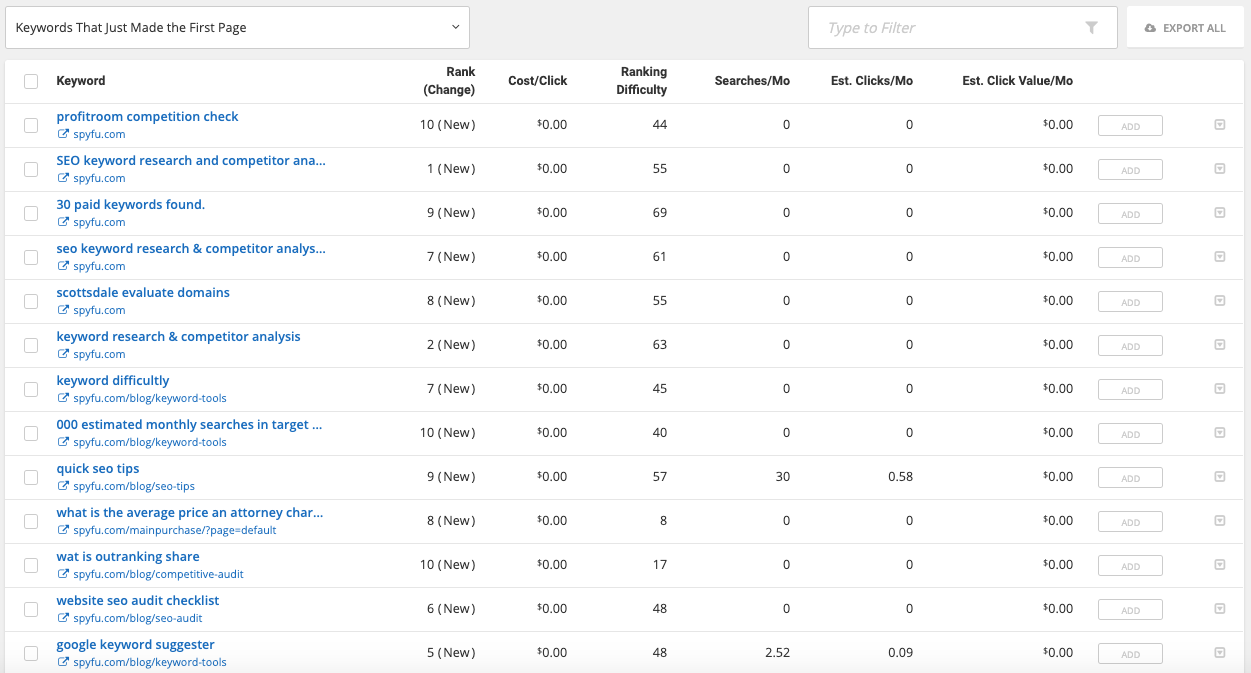Tick checkbox for quick seo tips
The image size is (1251, 673).
31,477
